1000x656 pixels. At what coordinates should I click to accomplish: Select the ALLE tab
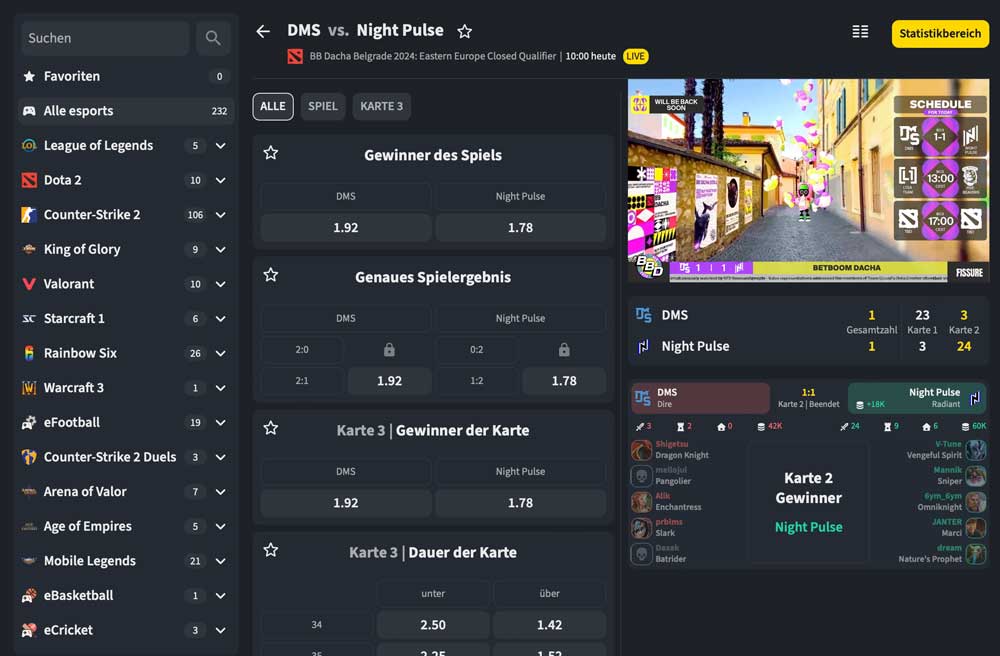273,106
